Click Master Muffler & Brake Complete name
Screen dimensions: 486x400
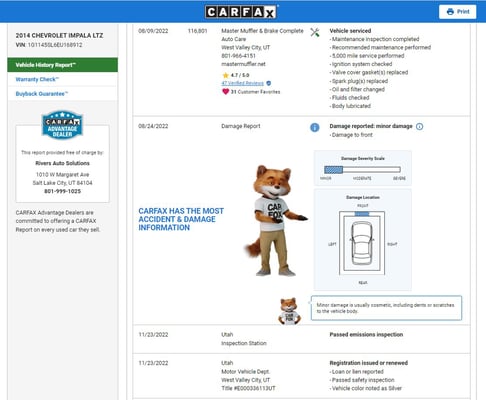coord(262,31)
